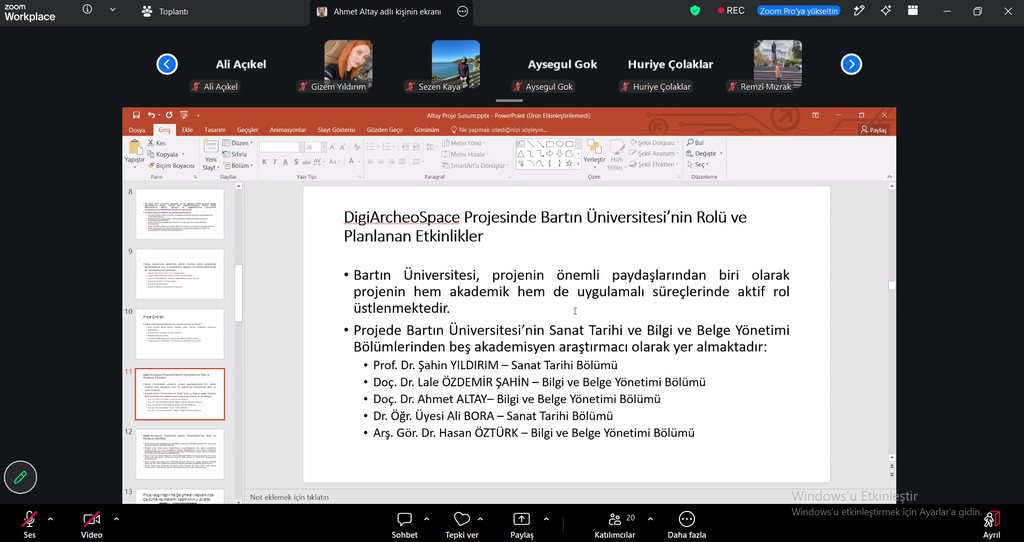The image size is (1024, 542).
Task: Switch to the Görünüm ribbon tab
Action: point(426,130)
